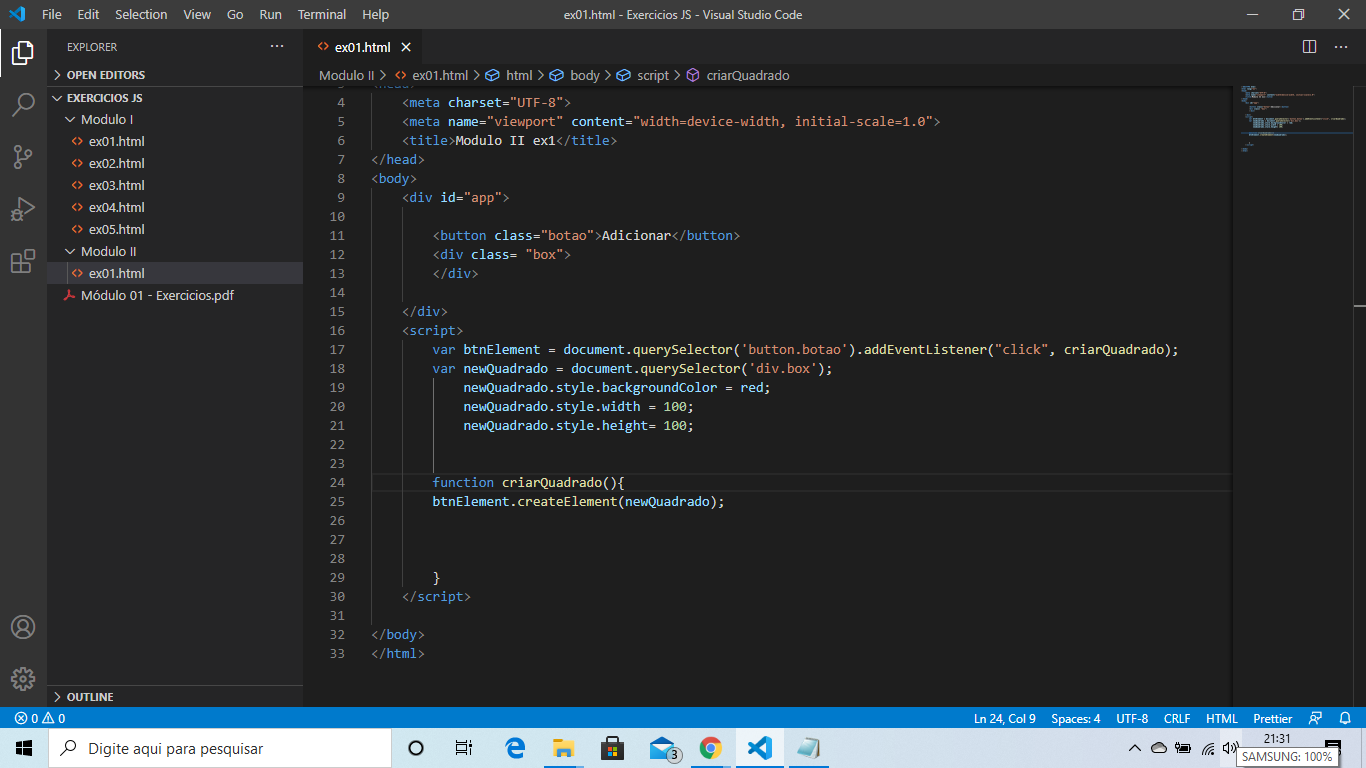Open File Explorer from taskbar

[x=564, y=748]
